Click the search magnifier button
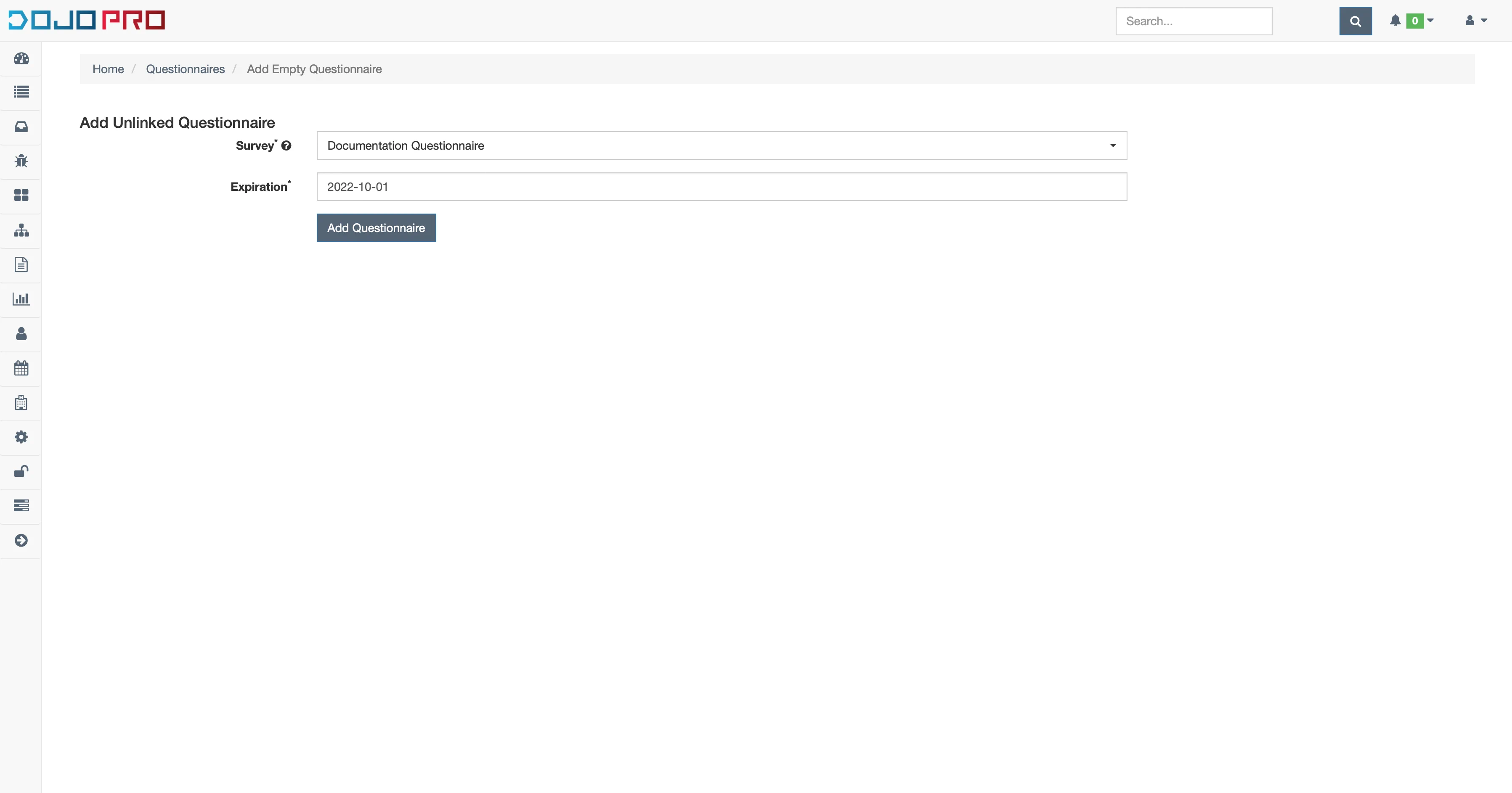The height and width of the screenshot is (793, 1512). 1355,21
